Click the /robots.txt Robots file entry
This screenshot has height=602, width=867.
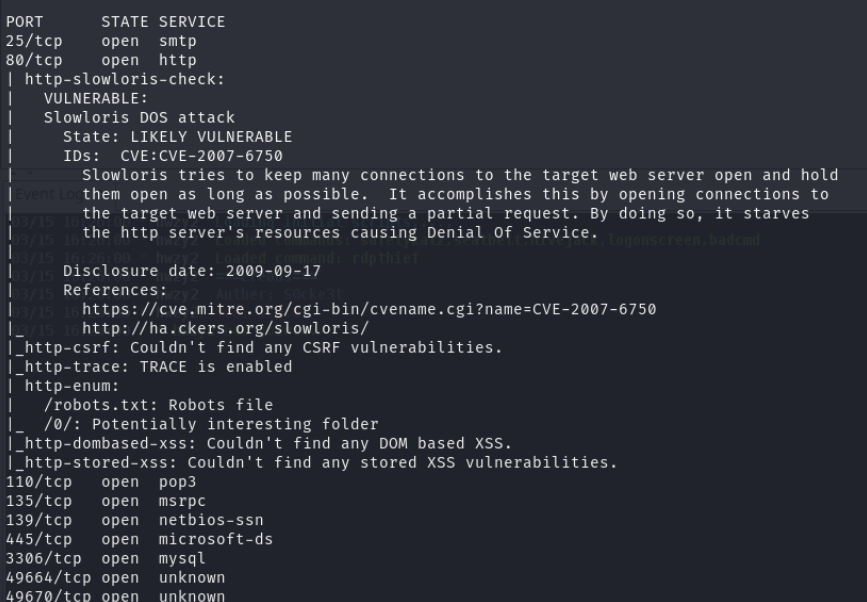click(158, 405)
